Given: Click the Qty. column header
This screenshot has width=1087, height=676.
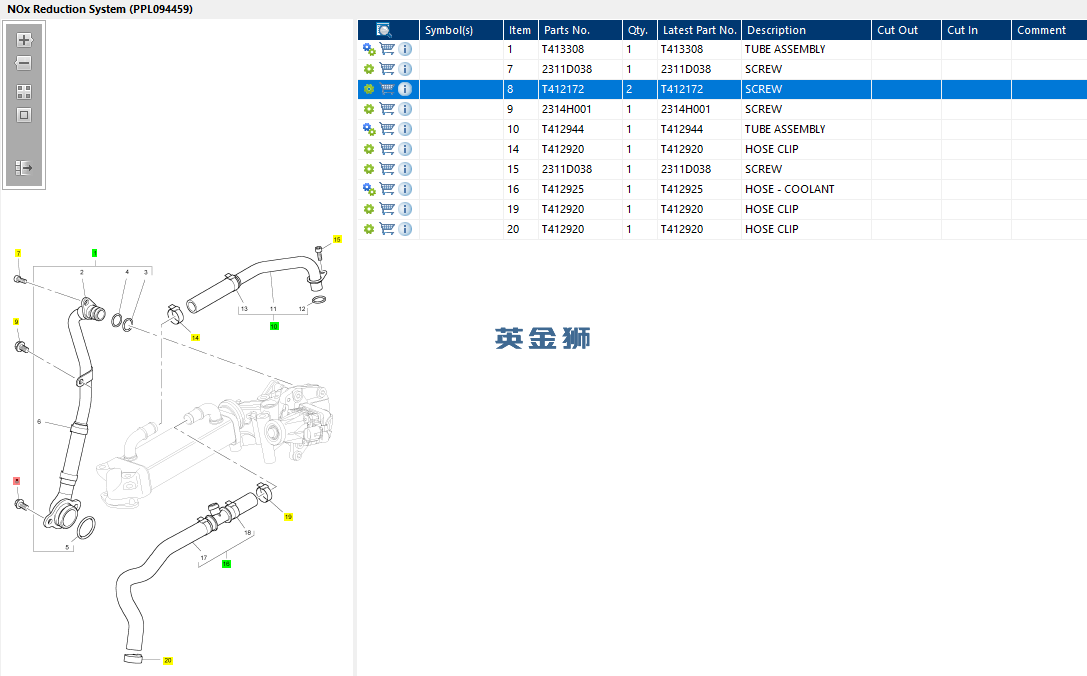Looking at the screenshot, I should click(640, 30).
